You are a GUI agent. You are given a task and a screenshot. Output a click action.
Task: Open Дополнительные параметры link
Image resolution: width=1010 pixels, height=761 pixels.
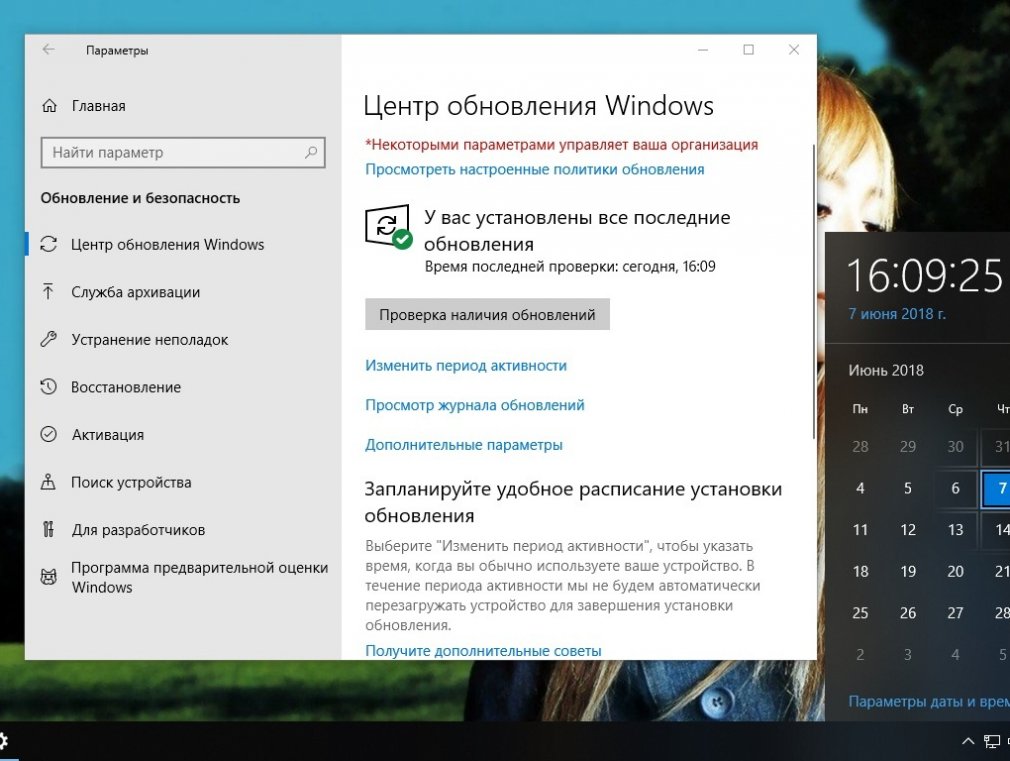pos(464,445)
